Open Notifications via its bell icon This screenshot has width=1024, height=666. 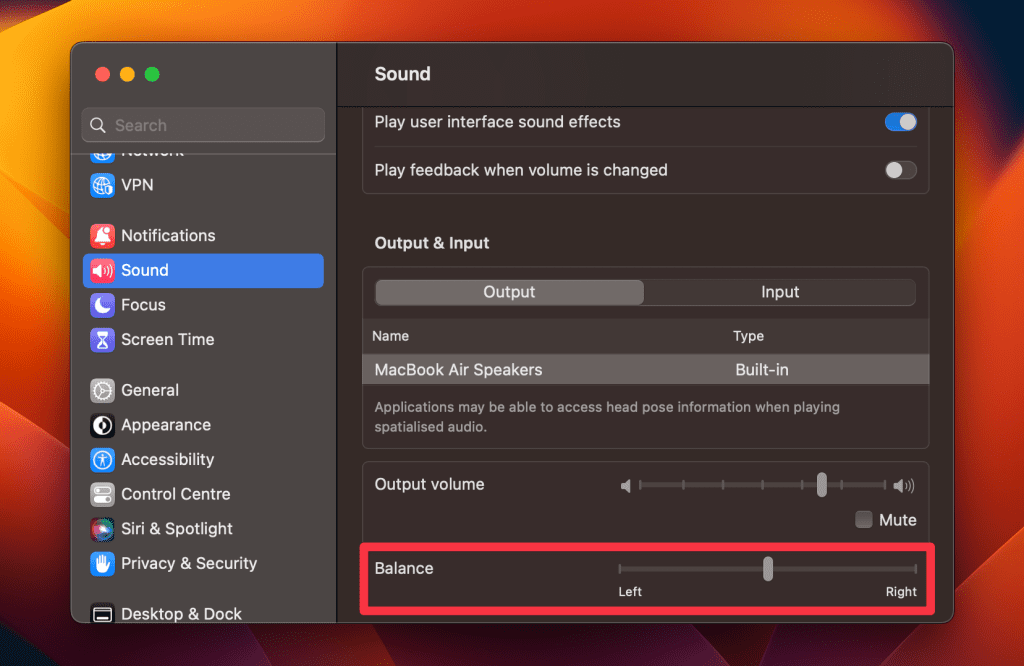coord(102,236)
